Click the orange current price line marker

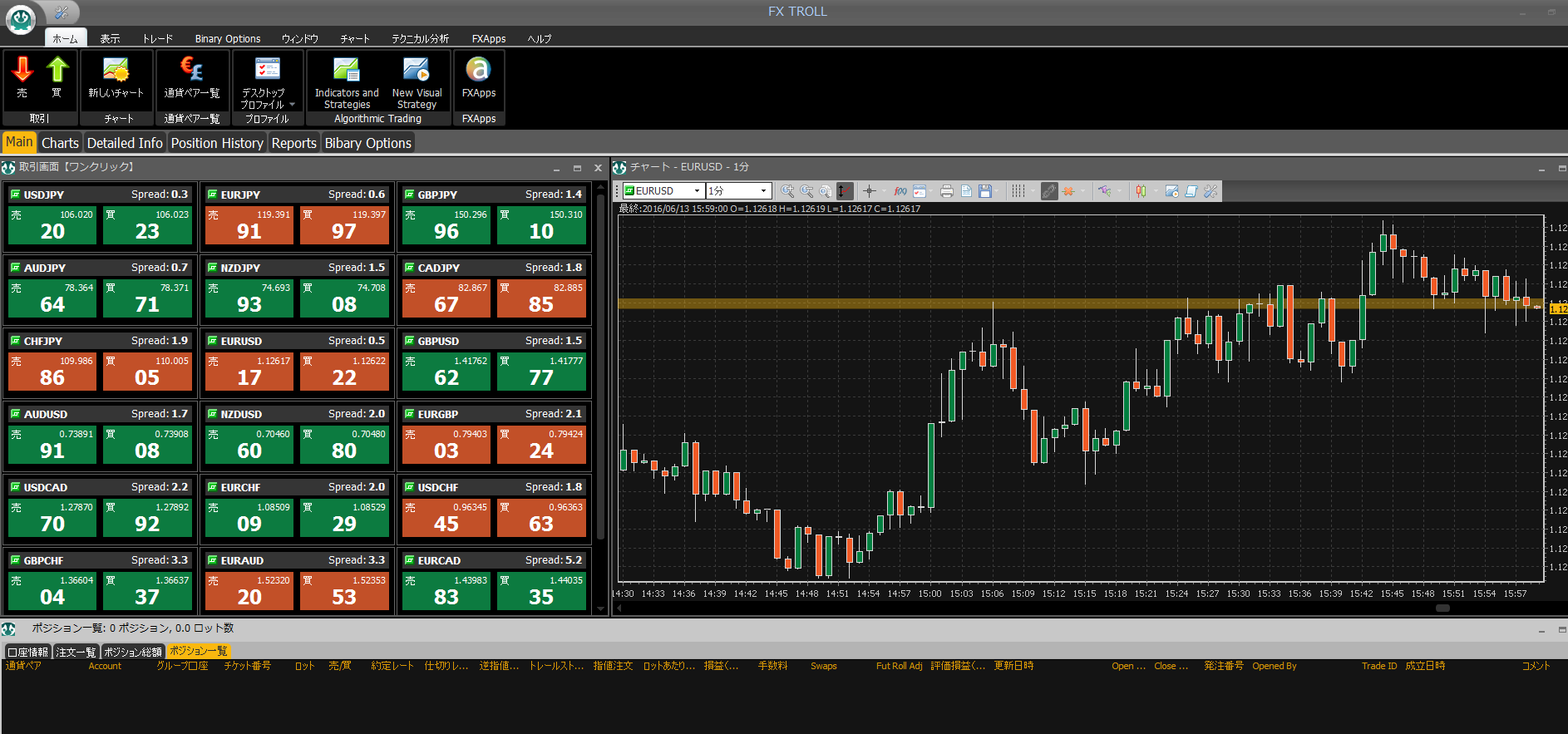pos(1558,308)
